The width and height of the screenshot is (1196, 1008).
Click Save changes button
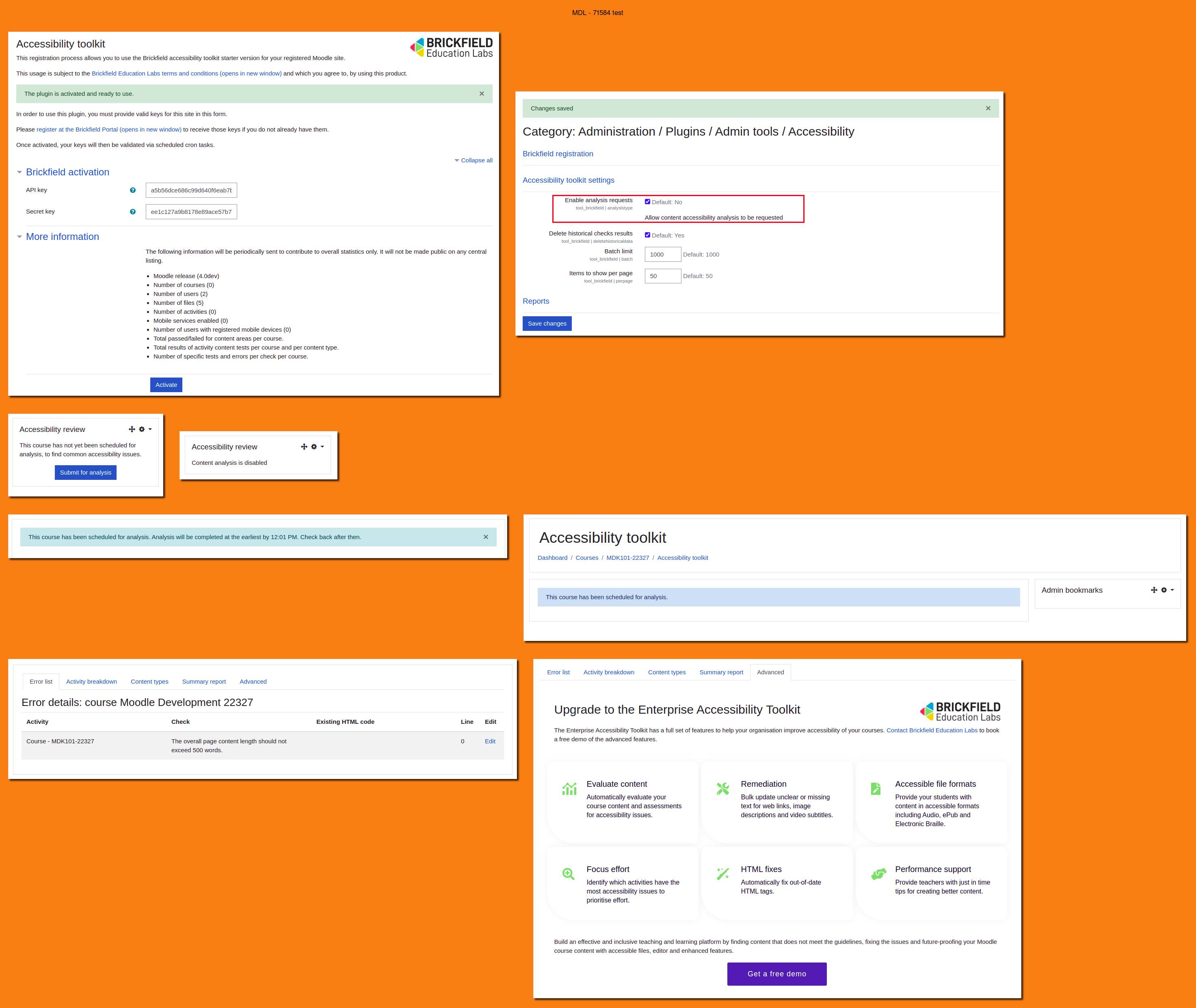click(547, 324)
